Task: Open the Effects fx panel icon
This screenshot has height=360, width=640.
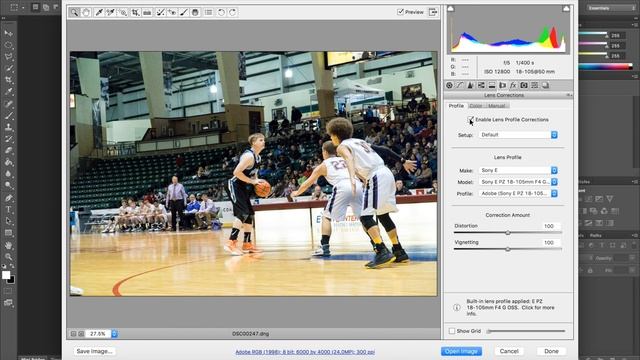Action: (513, 85)
